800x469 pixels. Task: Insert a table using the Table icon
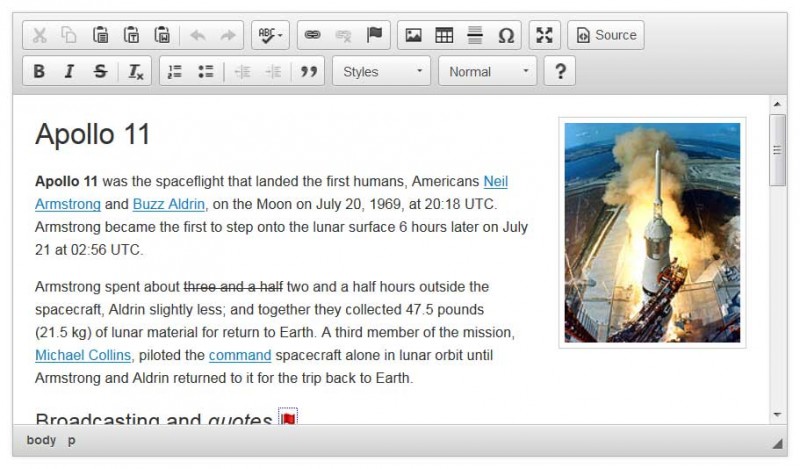point(444,35)
